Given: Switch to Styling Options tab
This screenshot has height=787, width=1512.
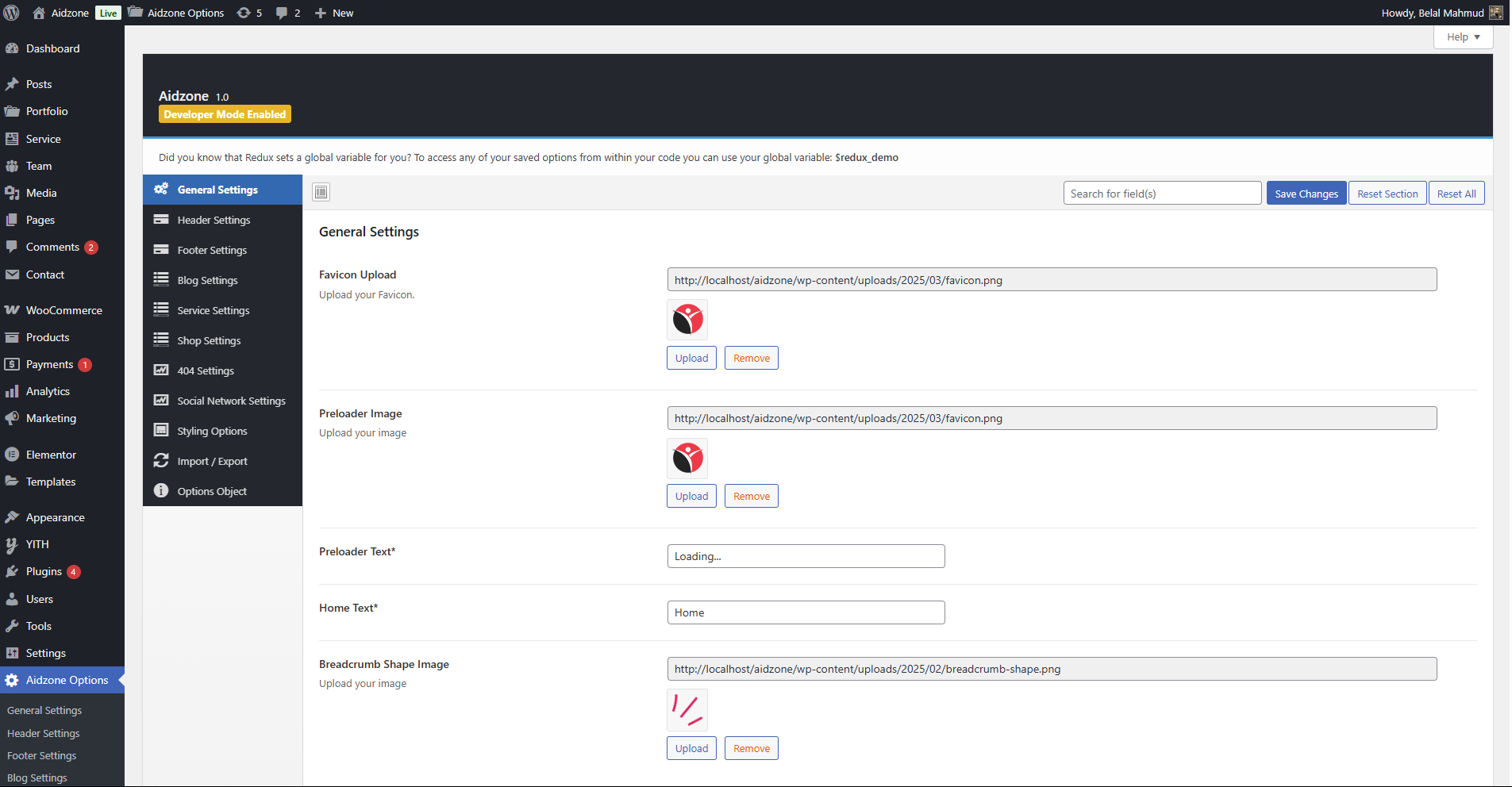Looking at the screenshot, I should point(212,431).
